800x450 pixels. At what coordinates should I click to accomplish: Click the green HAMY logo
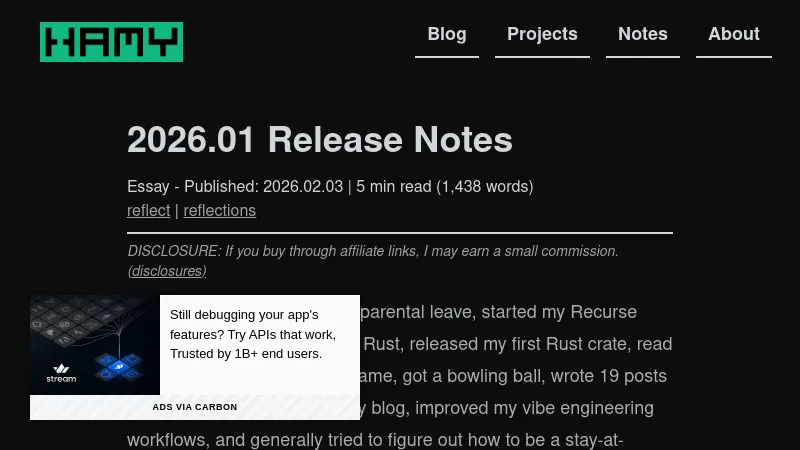pos(111,42)
